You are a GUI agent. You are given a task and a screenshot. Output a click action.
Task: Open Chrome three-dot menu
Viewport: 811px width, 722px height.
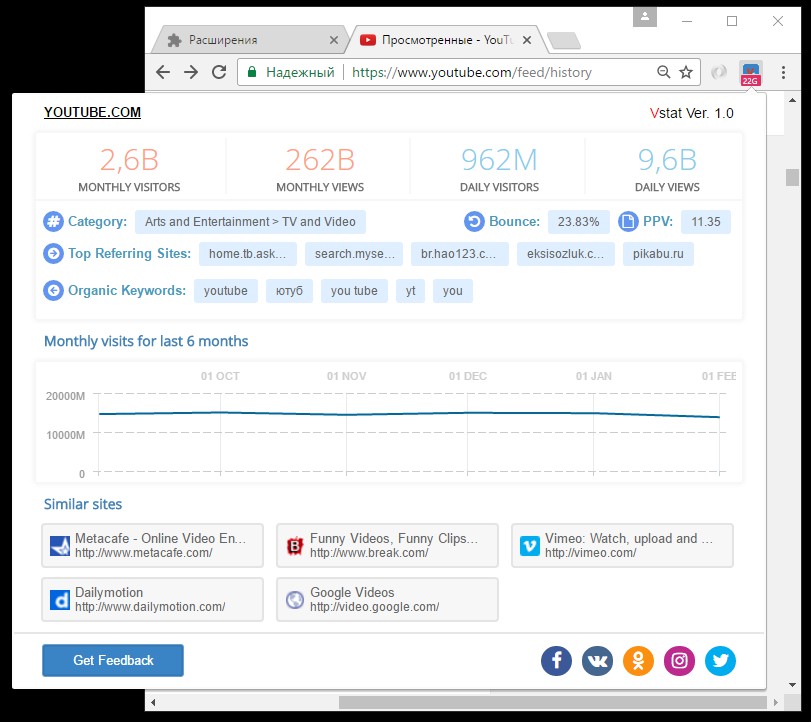pyautogui.click(x=784, y=72)
